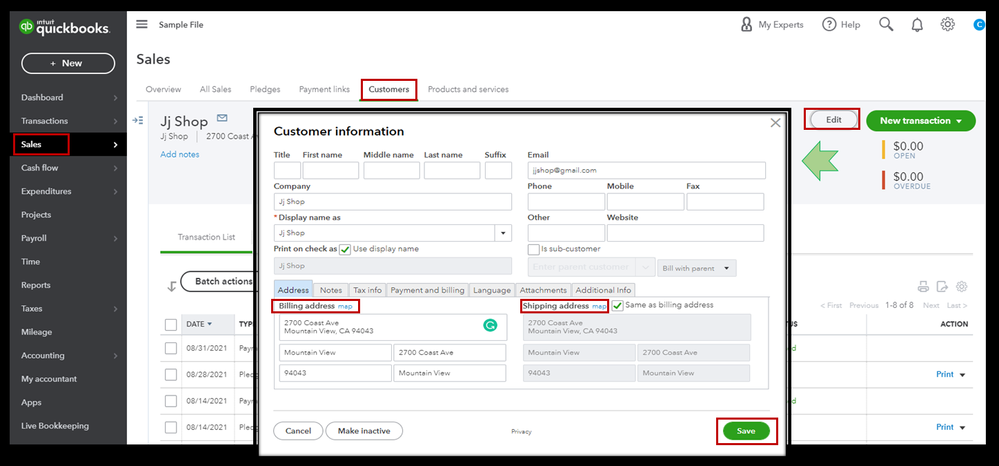Select the Tax info tab
999x466 pixels.
368,290
